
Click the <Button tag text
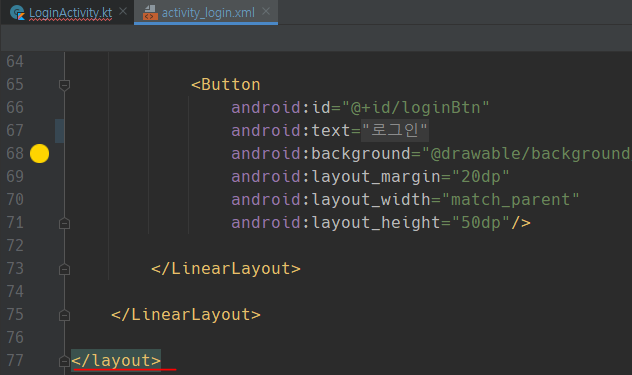coord(226,85)
